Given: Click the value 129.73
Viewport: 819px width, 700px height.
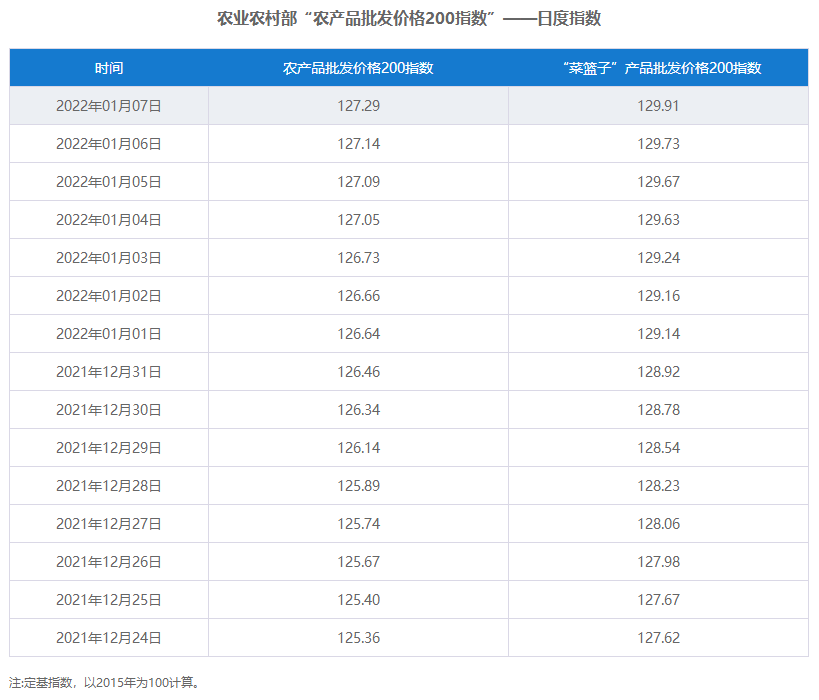Looking at the screenshot, I should [x=658, y=144].
